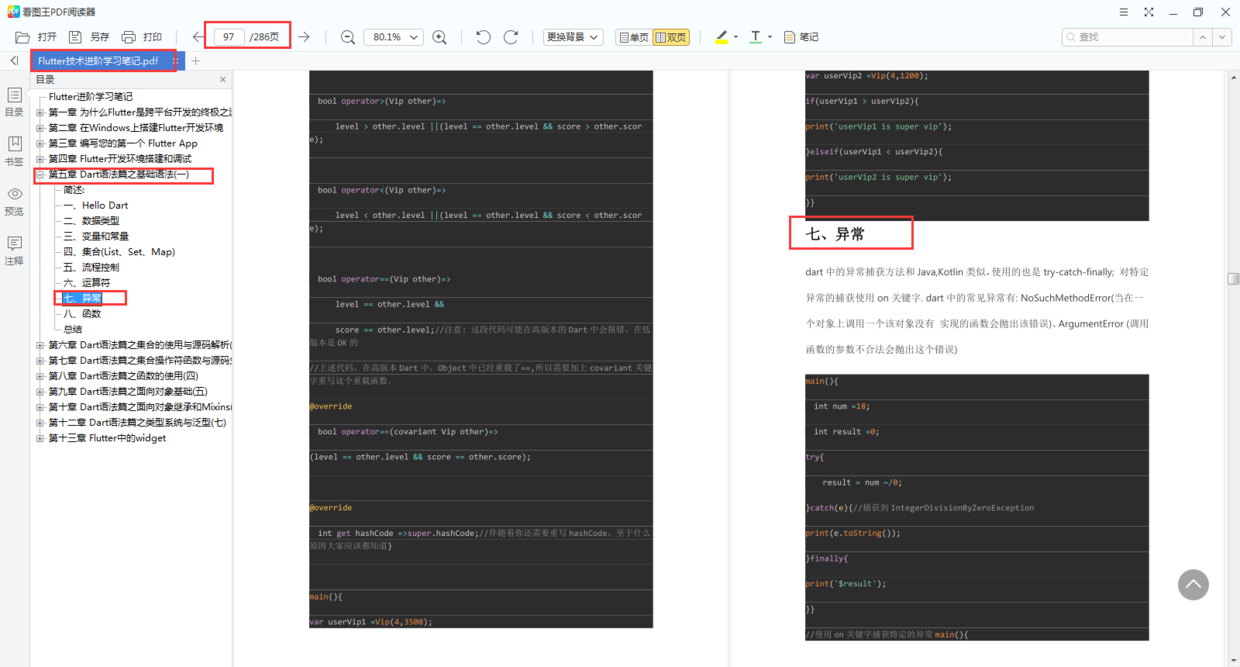
Task: Jump to 一、Hello Dart outline entry
Action: [96, 205]
